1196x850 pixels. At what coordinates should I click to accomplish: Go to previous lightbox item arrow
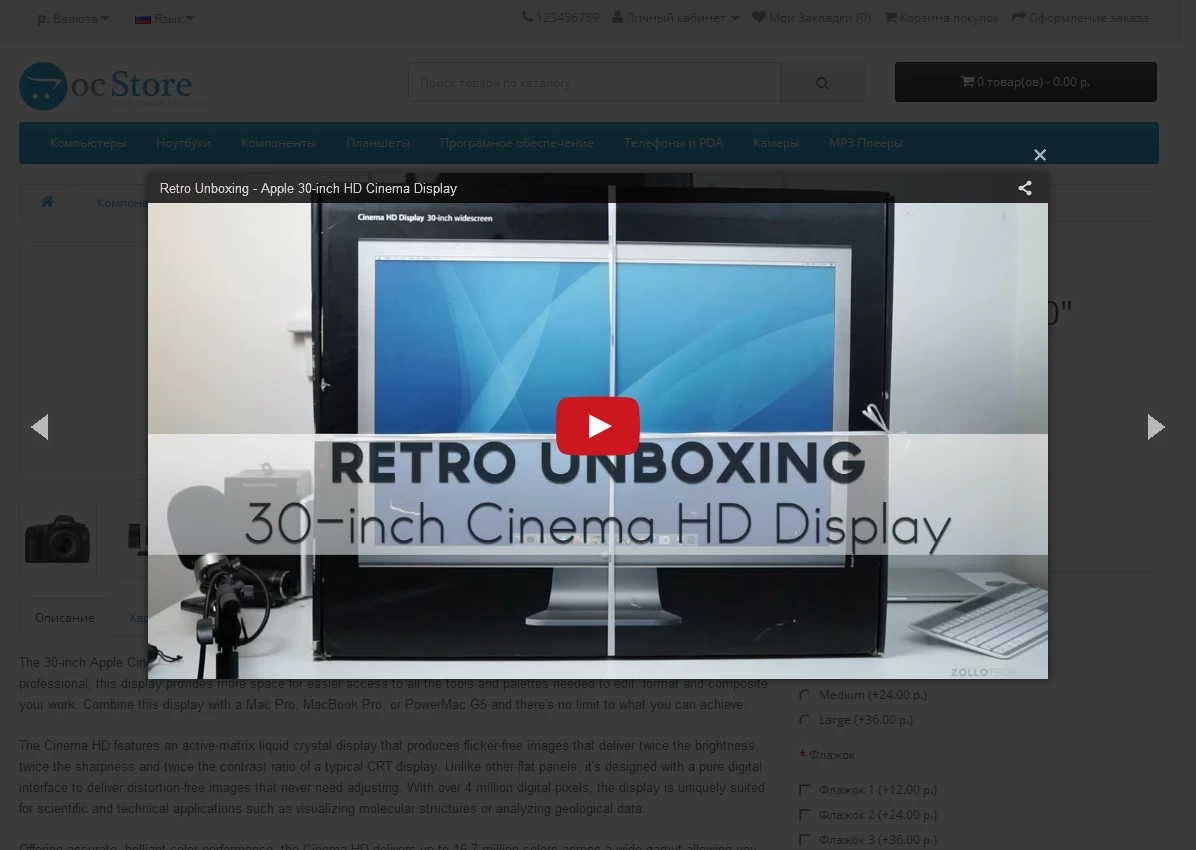(x=40, y=427)
